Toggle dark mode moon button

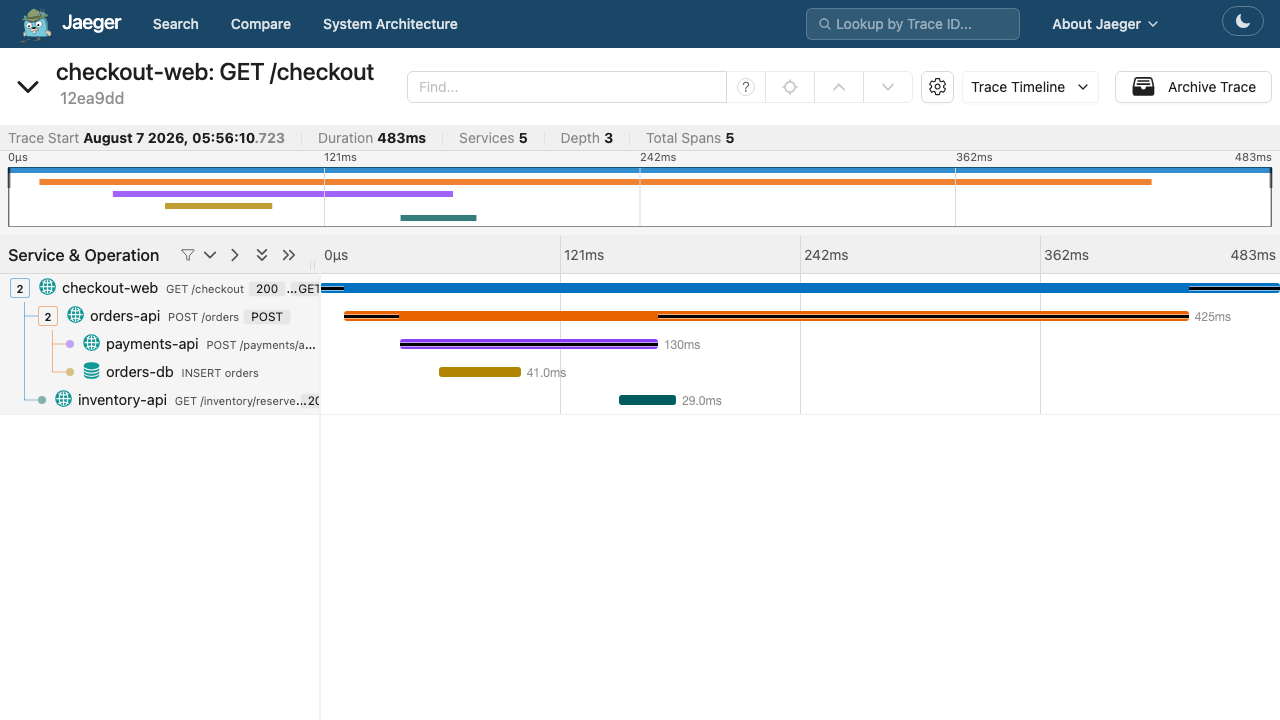(x=1243, y=21)
